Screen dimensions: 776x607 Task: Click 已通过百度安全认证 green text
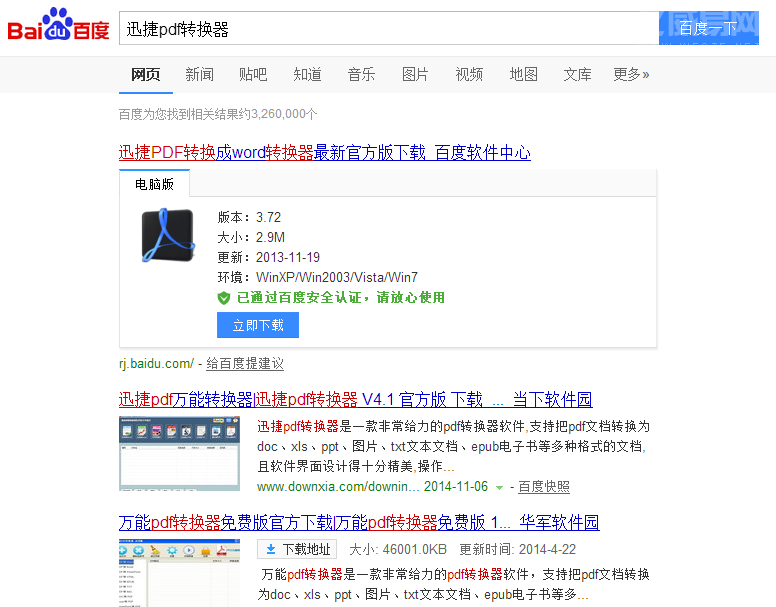[x=340, y=298]
